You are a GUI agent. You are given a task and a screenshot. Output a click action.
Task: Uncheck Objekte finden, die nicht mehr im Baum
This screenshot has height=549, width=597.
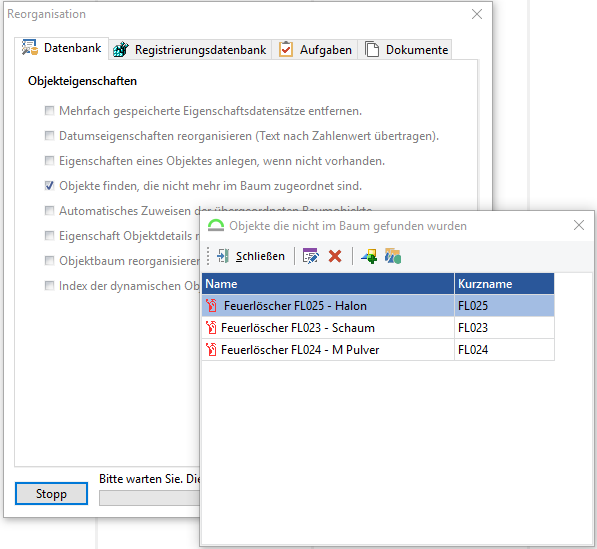point(49,186)
